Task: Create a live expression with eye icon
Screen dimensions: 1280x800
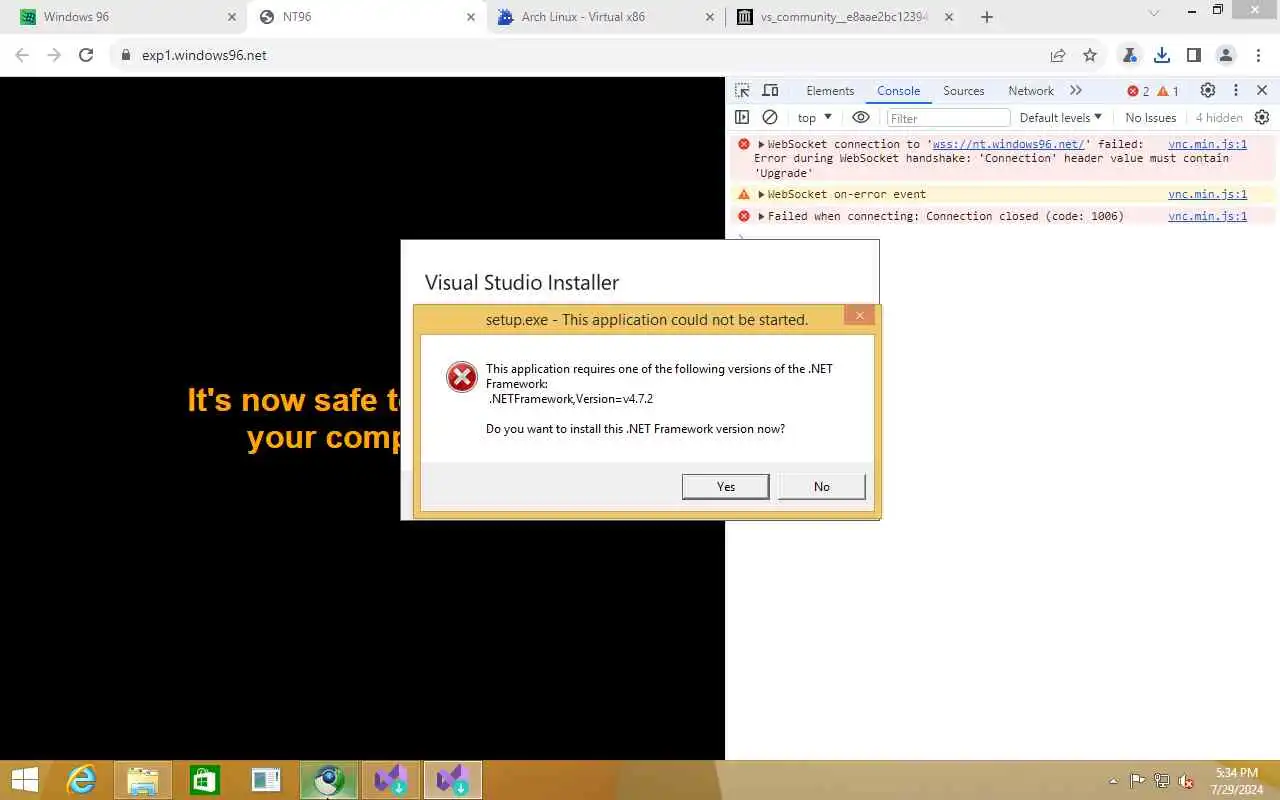Action: 861,117
